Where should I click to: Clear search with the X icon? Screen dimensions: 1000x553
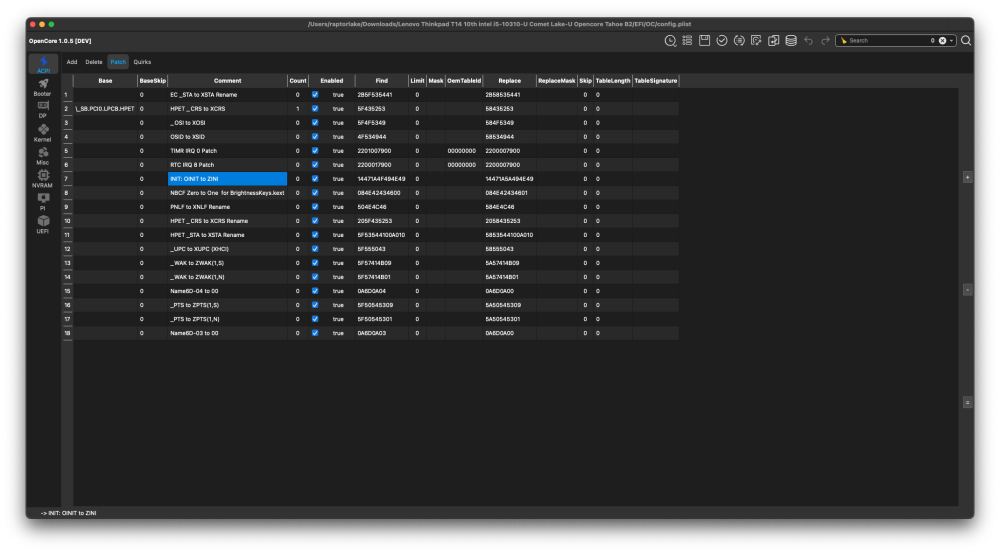(x=942, y=41)
